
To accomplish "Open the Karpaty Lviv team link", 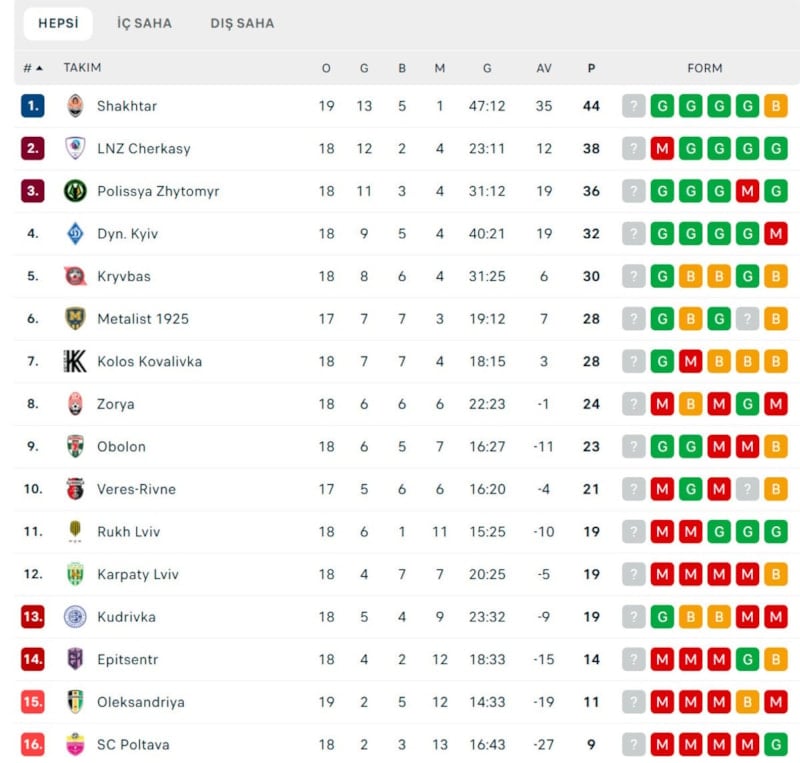I will click(138, 574).
